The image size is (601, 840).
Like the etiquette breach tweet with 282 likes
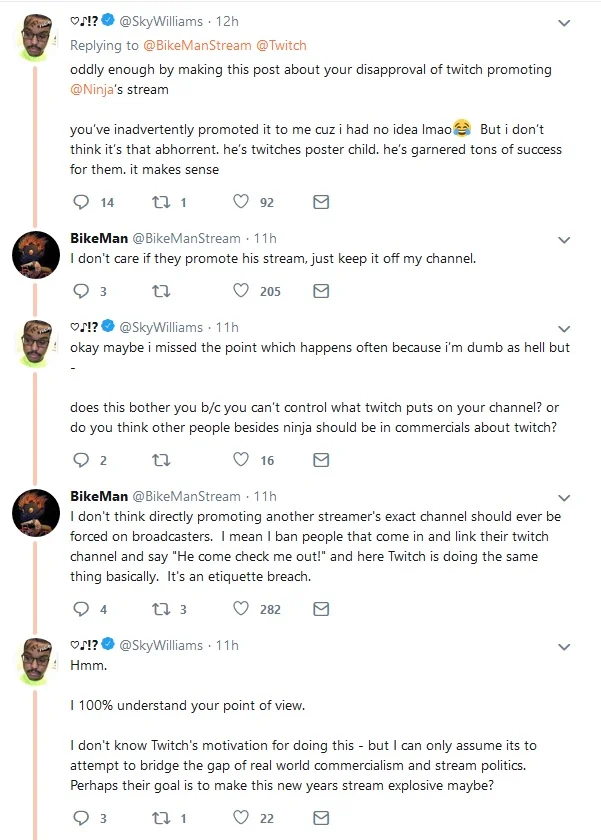pos(241,609)
